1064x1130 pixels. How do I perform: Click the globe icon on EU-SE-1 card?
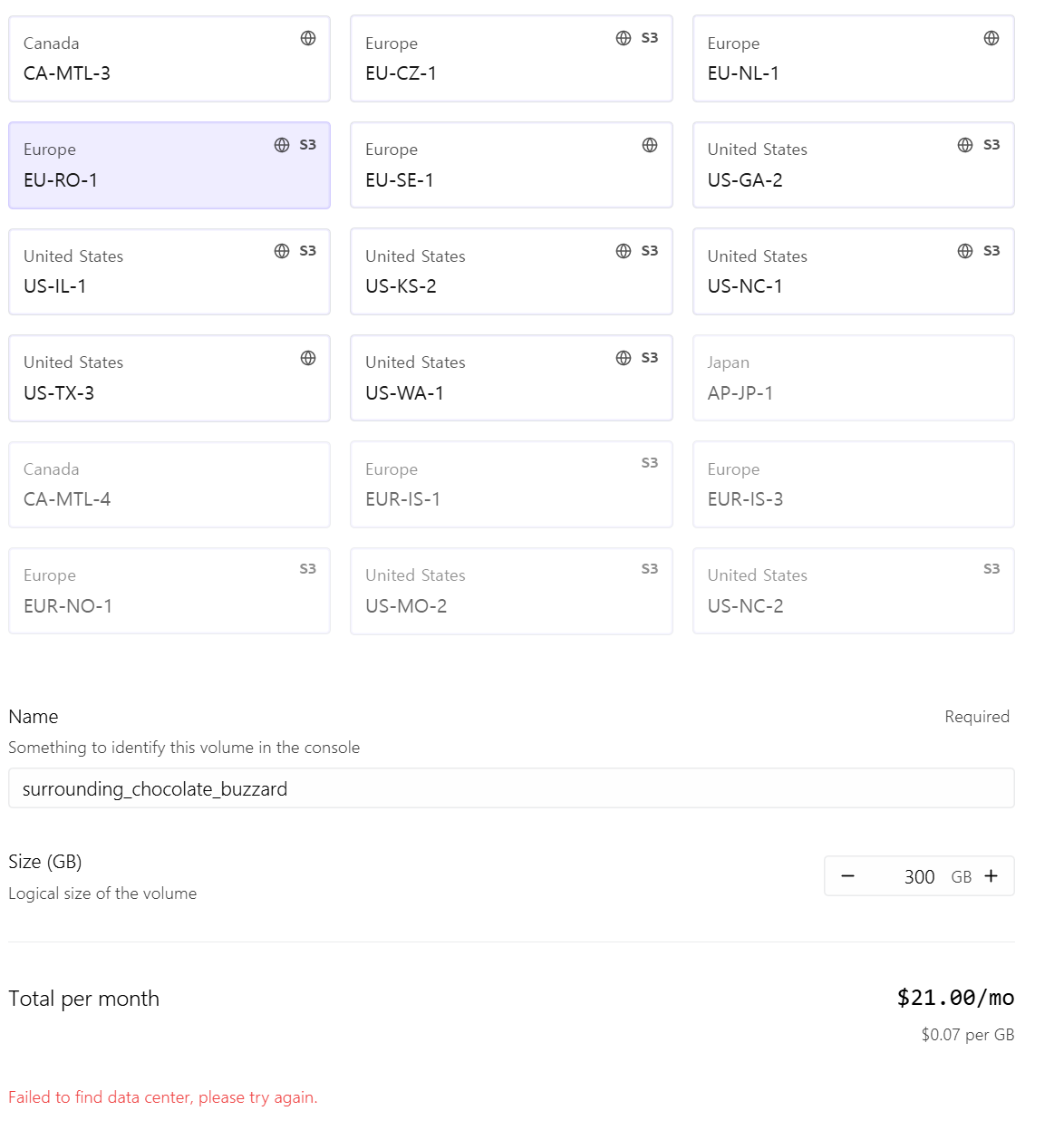pyautogui.click(x=650, y=145)
